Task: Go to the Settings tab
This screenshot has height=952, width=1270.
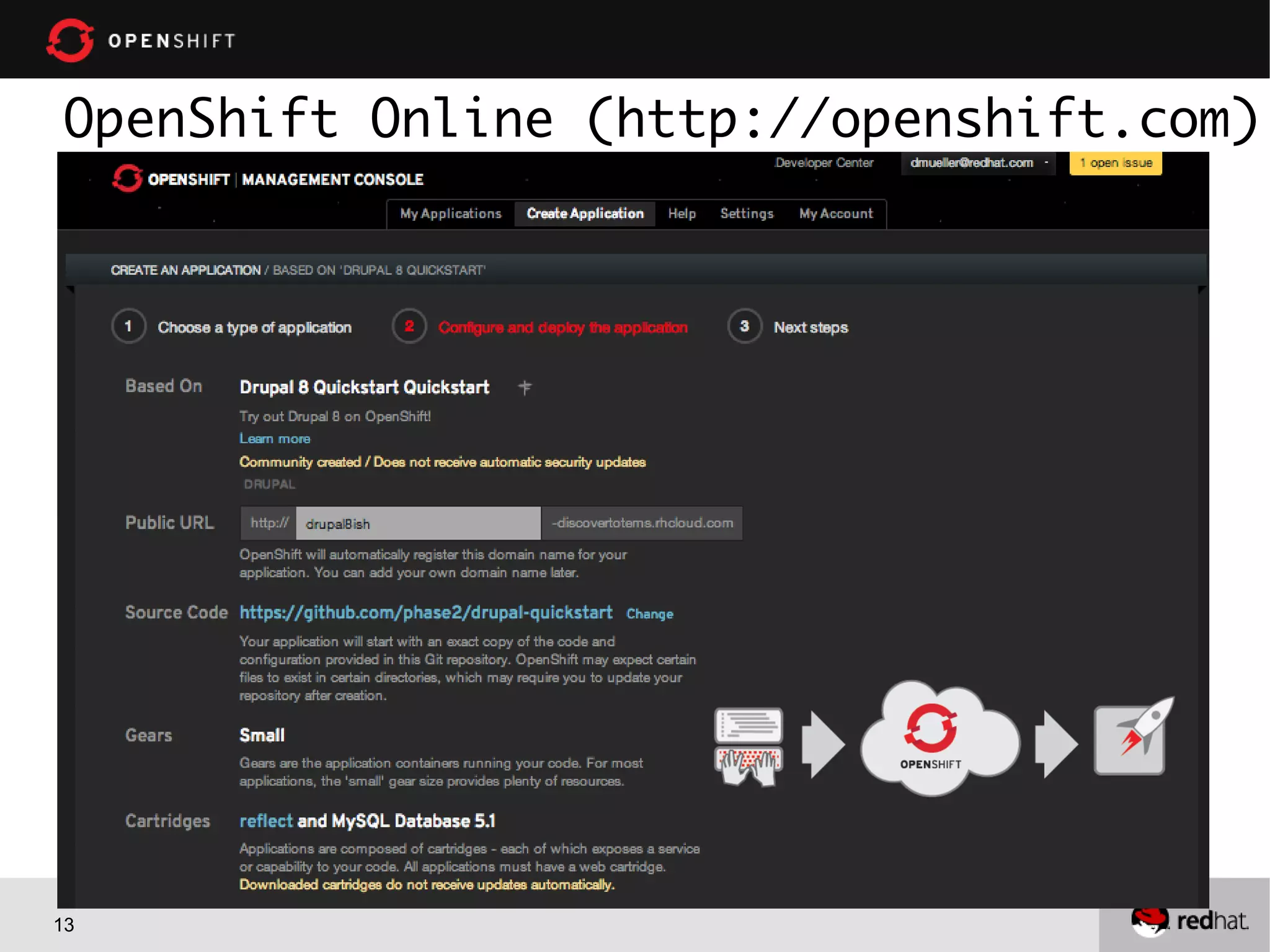Action: 747,213
